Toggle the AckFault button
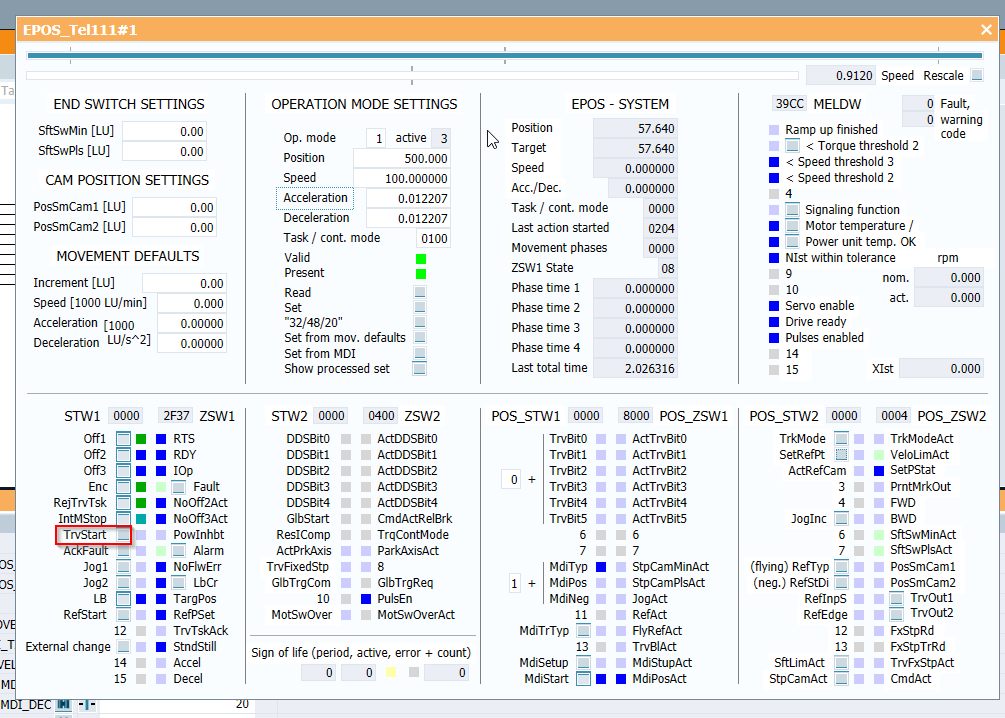This screenshot has width=1005, height=718. coord(123,551)
